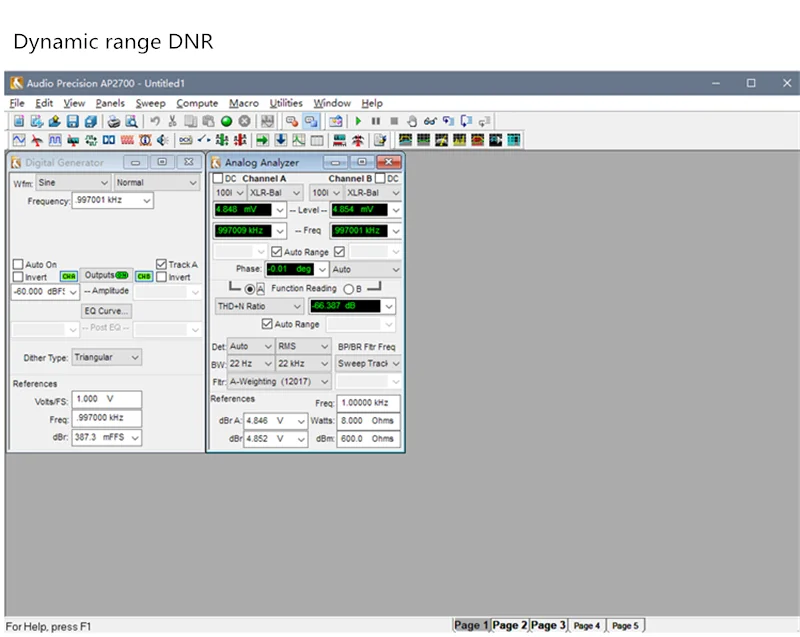
Task: Toggle the channel B Invert checkbox
Action: 161,277
